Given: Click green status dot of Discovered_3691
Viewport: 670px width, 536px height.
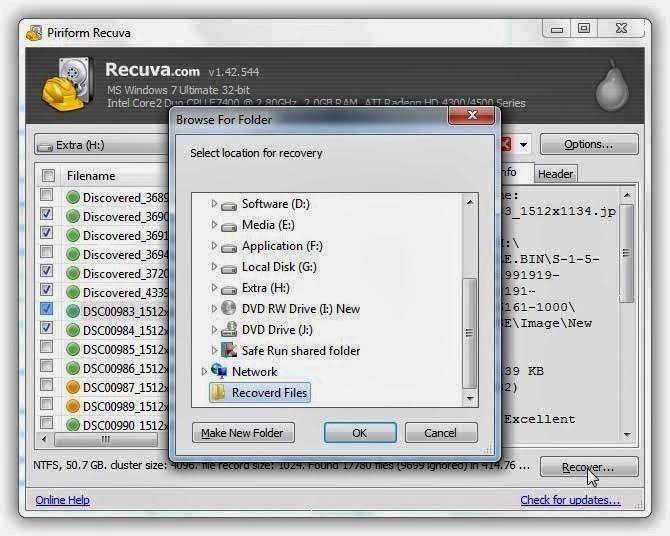Looking at the screenshot, I should coord(73,235).
